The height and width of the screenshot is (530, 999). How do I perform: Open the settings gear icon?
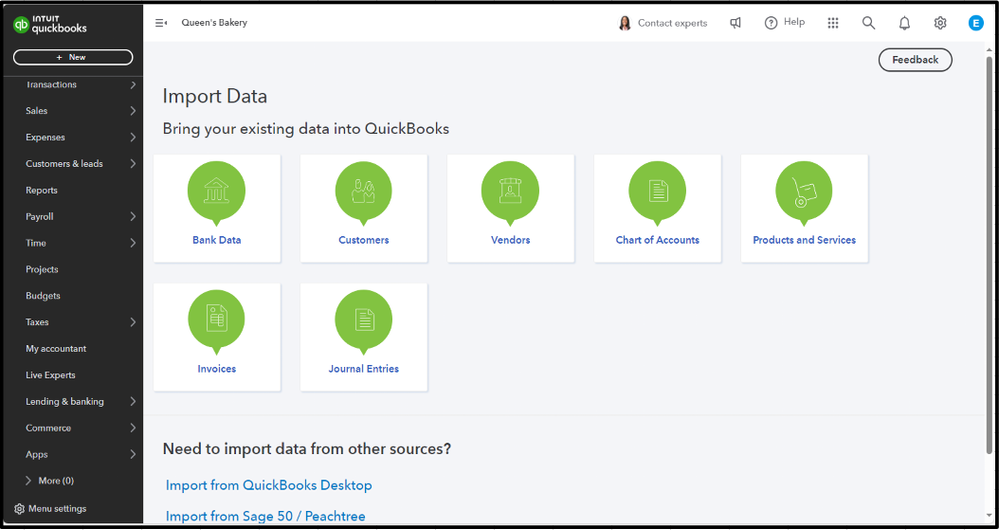[x=940, y=23]
